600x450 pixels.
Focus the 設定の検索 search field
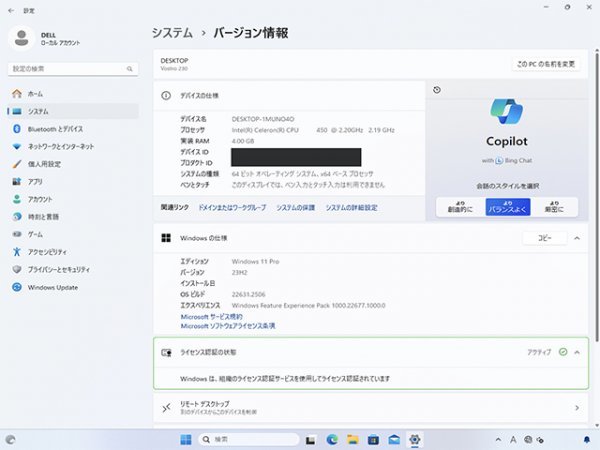coord(73,69)
